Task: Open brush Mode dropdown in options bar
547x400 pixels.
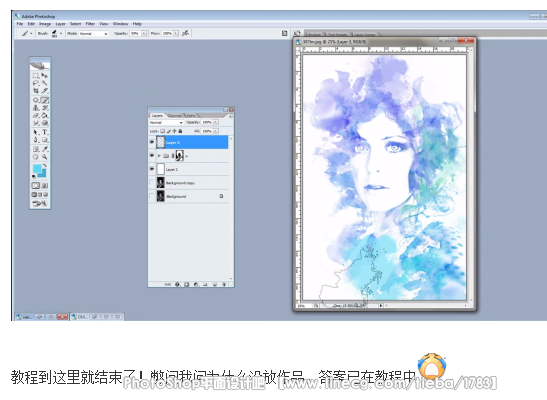Action: pyautogui.click(x=93, y=33)
